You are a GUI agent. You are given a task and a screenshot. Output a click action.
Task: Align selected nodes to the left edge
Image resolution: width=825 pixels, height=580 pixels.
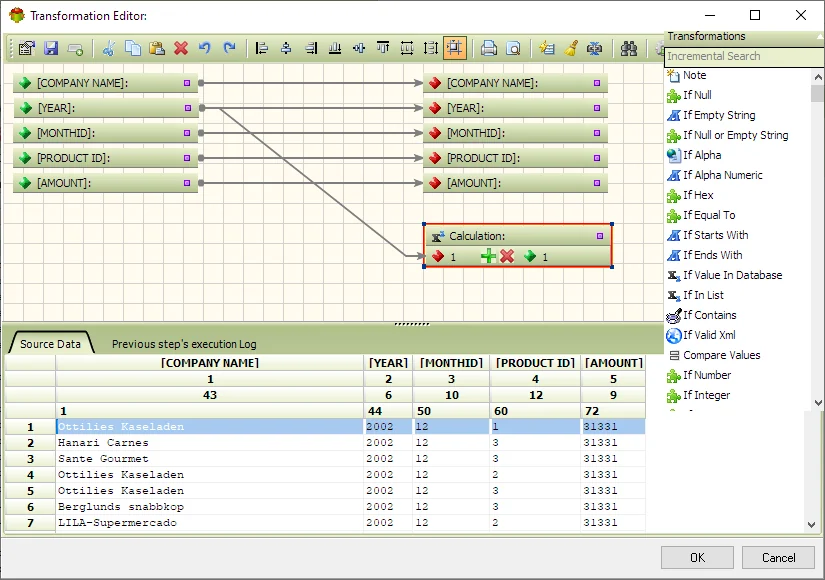tap(261, 48)
